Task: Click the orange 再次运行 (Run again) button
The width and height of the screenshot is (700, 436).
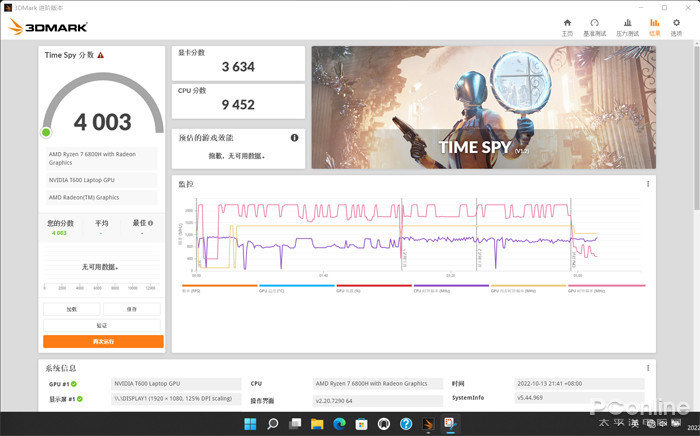Action: pos(103,341)
